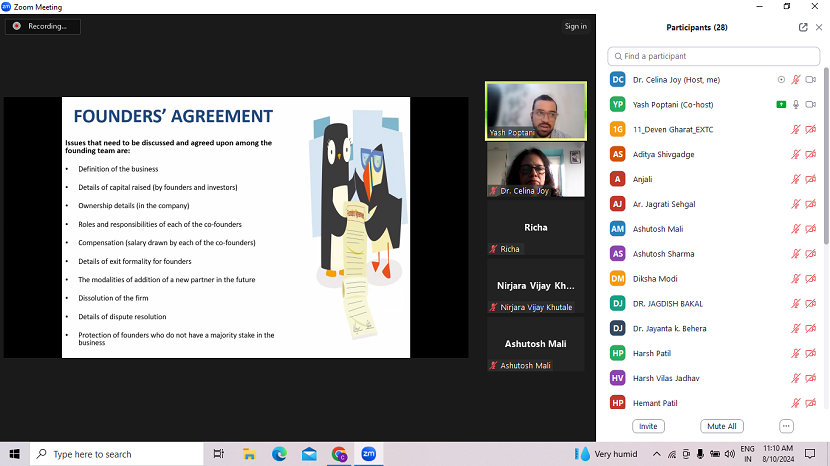Click the Recording indicator
The image size is (830, 466).
(x=43, y=26)
